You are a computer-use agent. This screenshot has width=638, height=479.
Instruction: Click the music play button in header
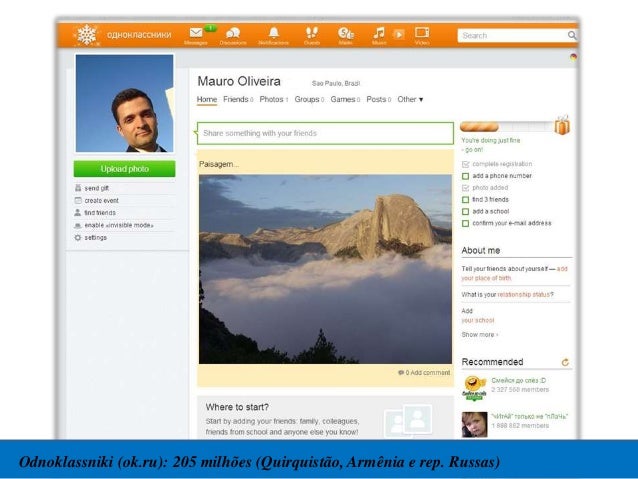[x=399, y=35]
